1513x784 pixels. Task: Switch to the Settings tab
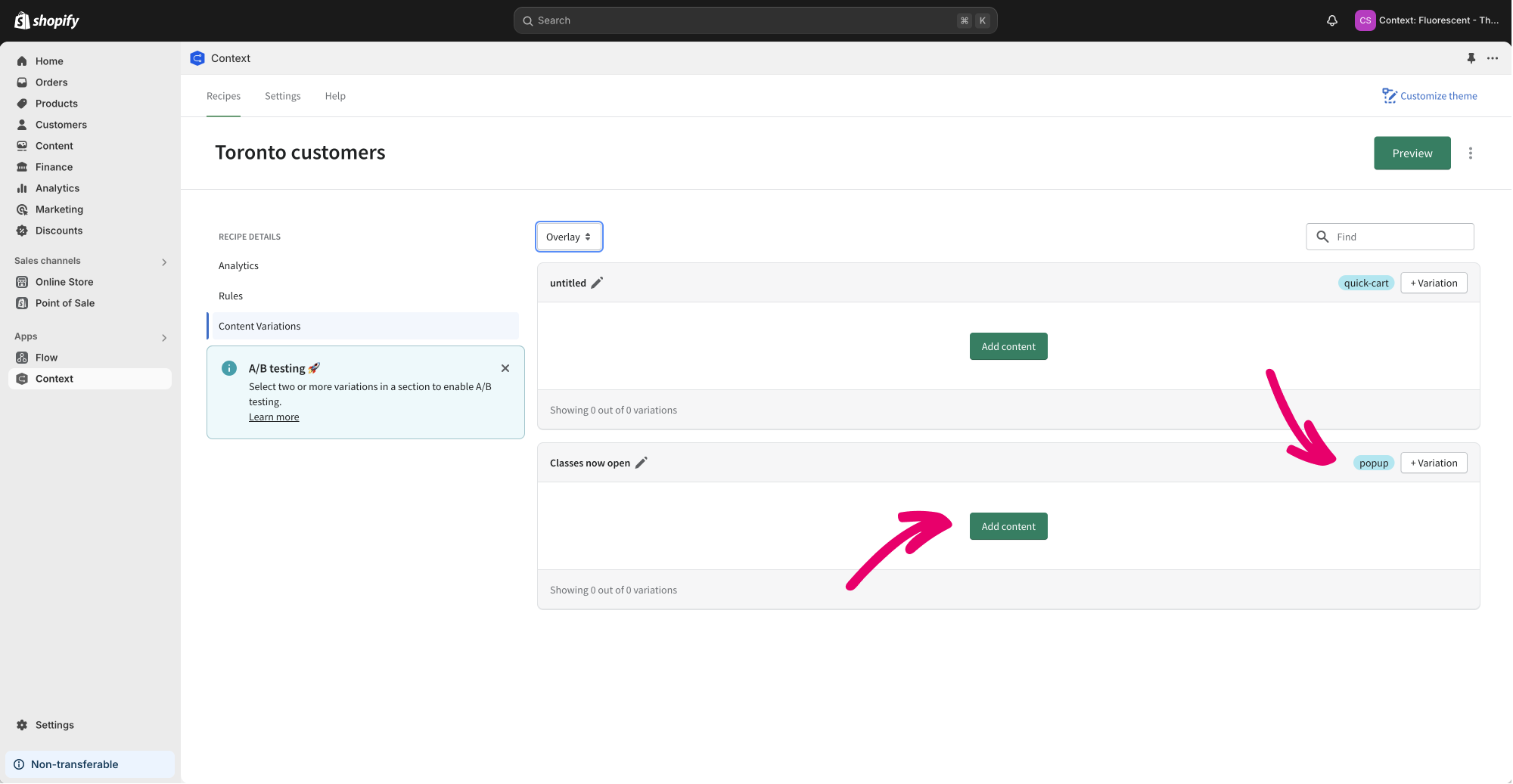pos(282,96)
